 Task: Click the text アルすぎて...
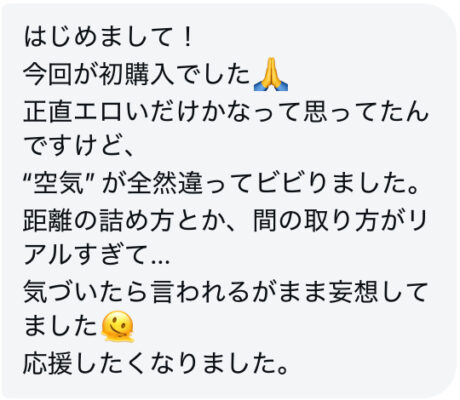coord(86,256)
